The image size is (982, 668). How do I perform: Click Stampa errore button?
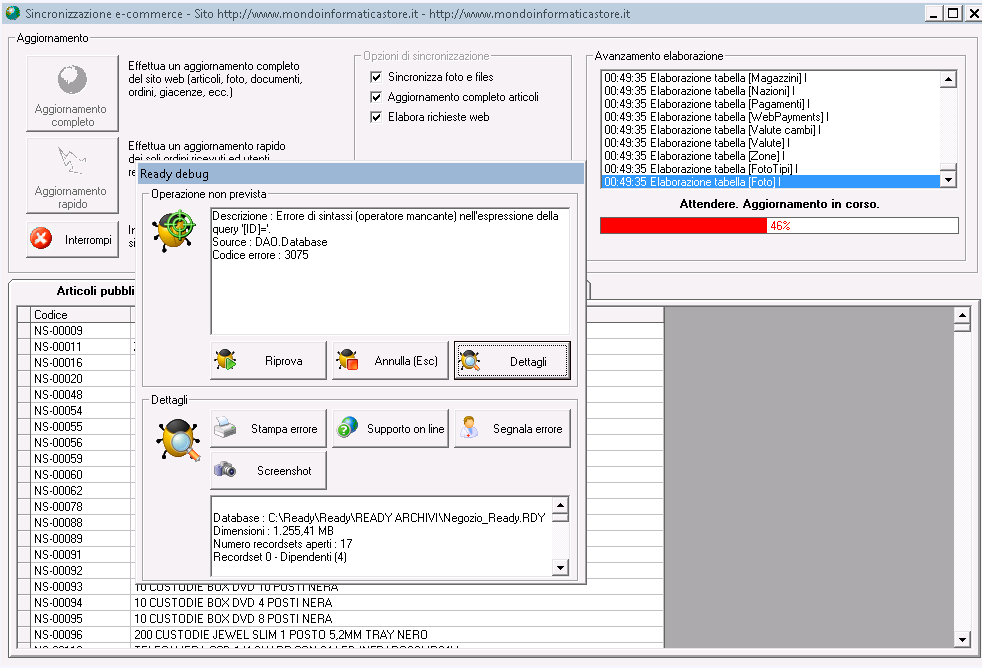(x=268, y=429)
